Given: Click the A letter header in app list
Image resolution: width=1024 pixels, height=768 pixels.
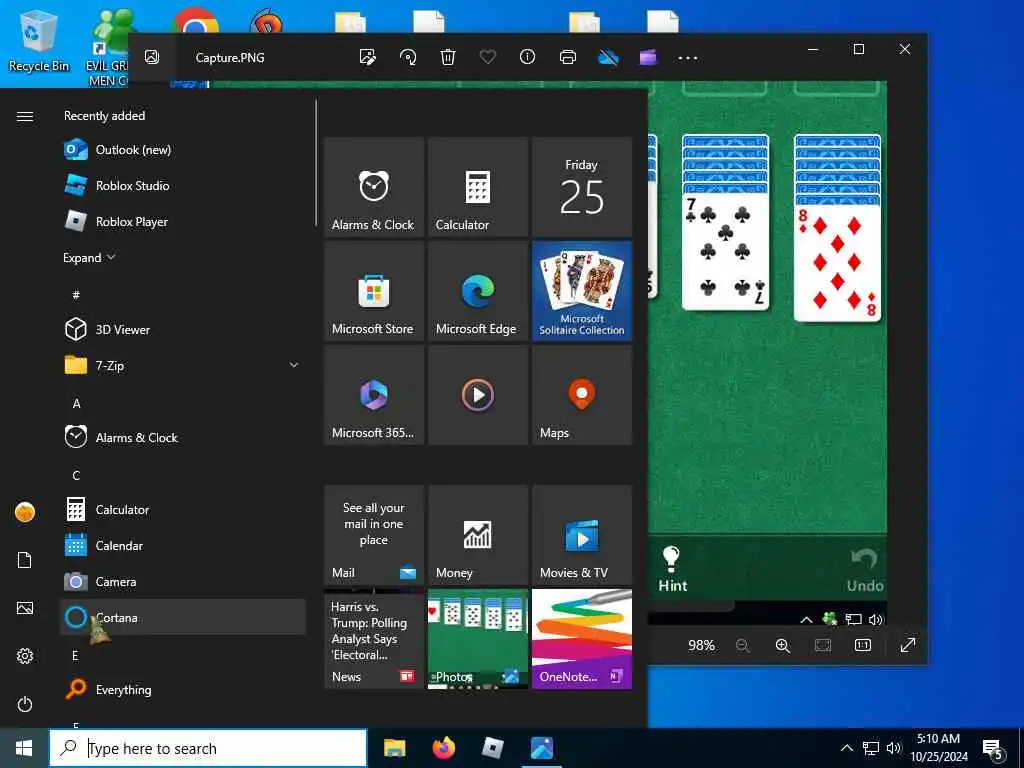Looking at the screenshot, I should [76, 403].
